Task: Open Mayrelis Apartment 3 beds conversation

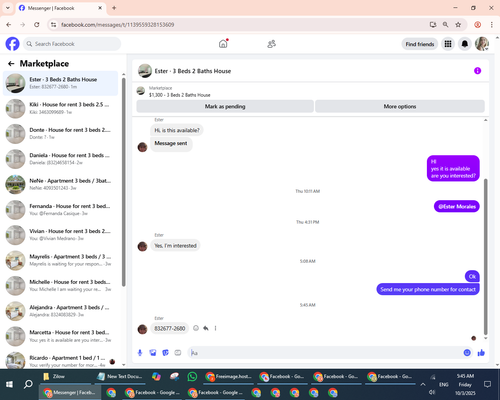Action: point(61,260)
